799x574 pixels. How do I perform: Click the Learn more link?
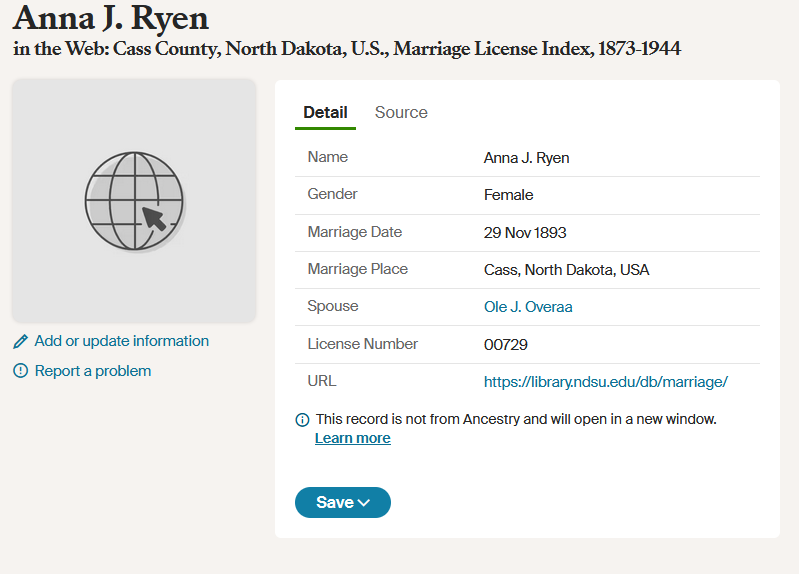(353, 438)
